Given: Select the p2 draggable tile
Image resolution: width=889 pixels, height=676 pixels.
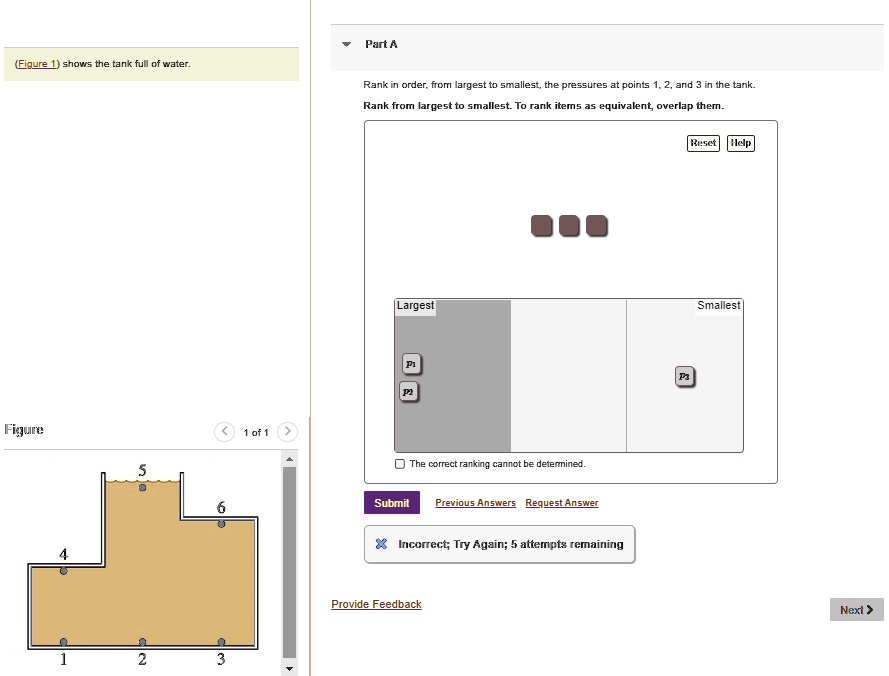Looking at the screenshot, I should (408, 392).
